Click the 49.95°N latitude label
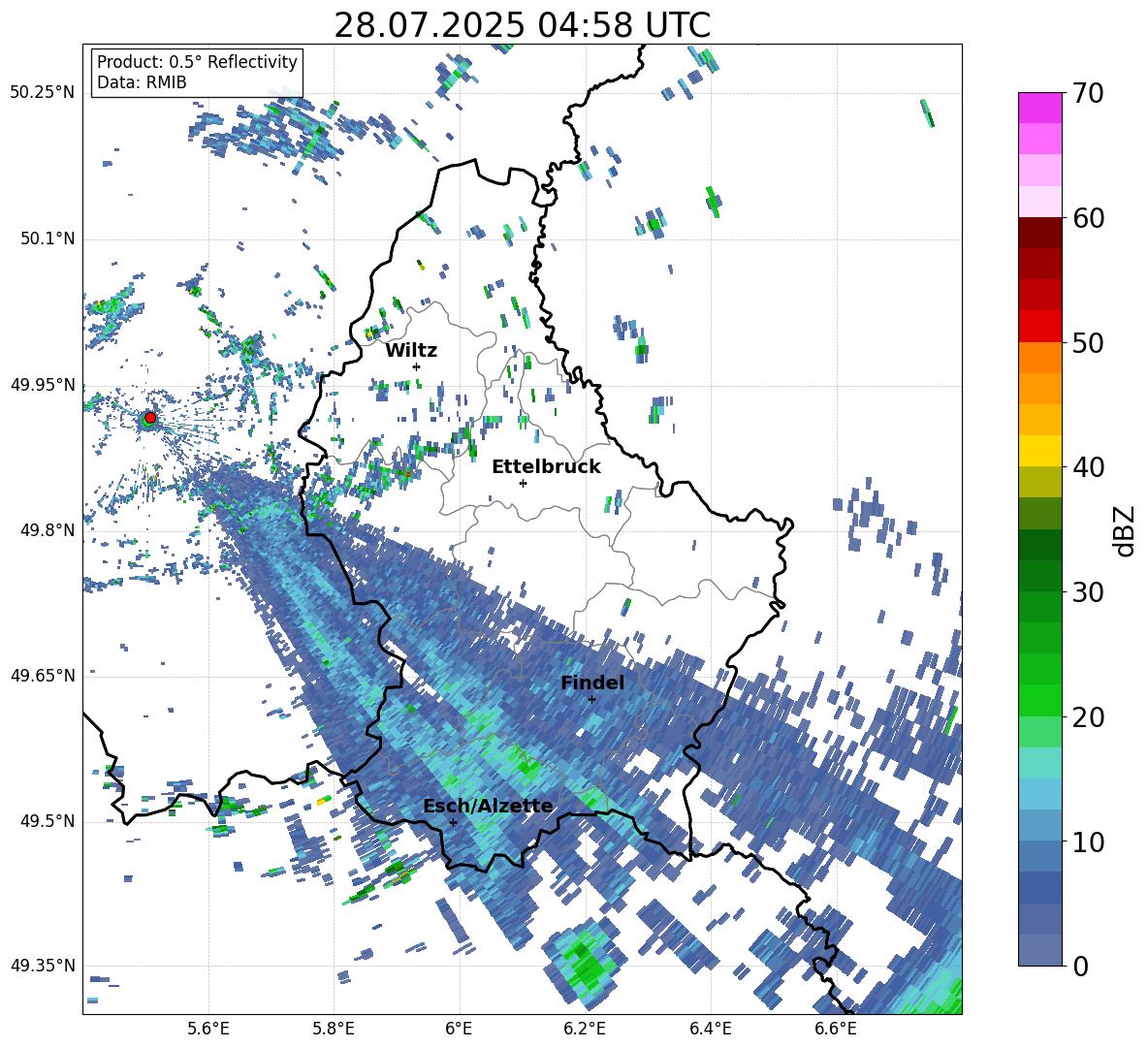Screen dimensions: 1148x1048 coord(43,384)
